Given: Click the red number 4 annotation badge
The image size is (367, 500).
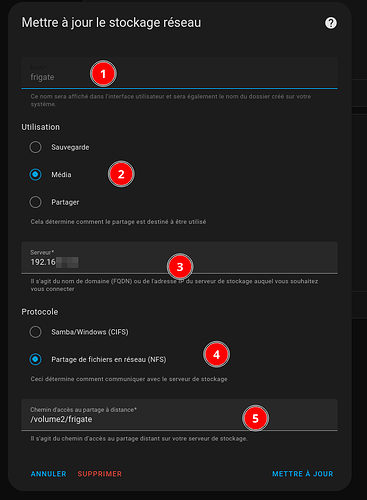Looking at the screenshot, I should click(216, 354).
